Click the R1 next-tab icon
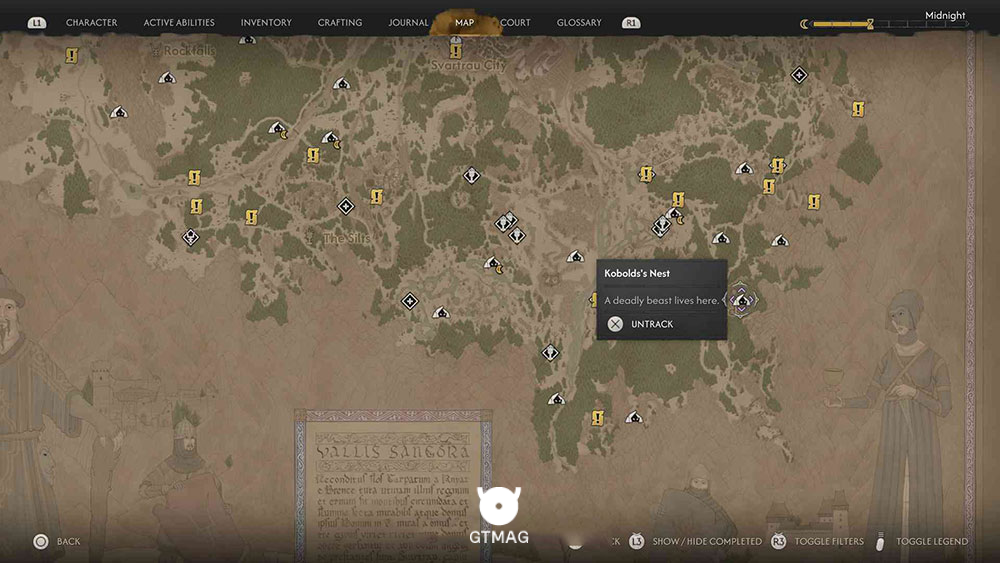 click(x=631, y=23)
